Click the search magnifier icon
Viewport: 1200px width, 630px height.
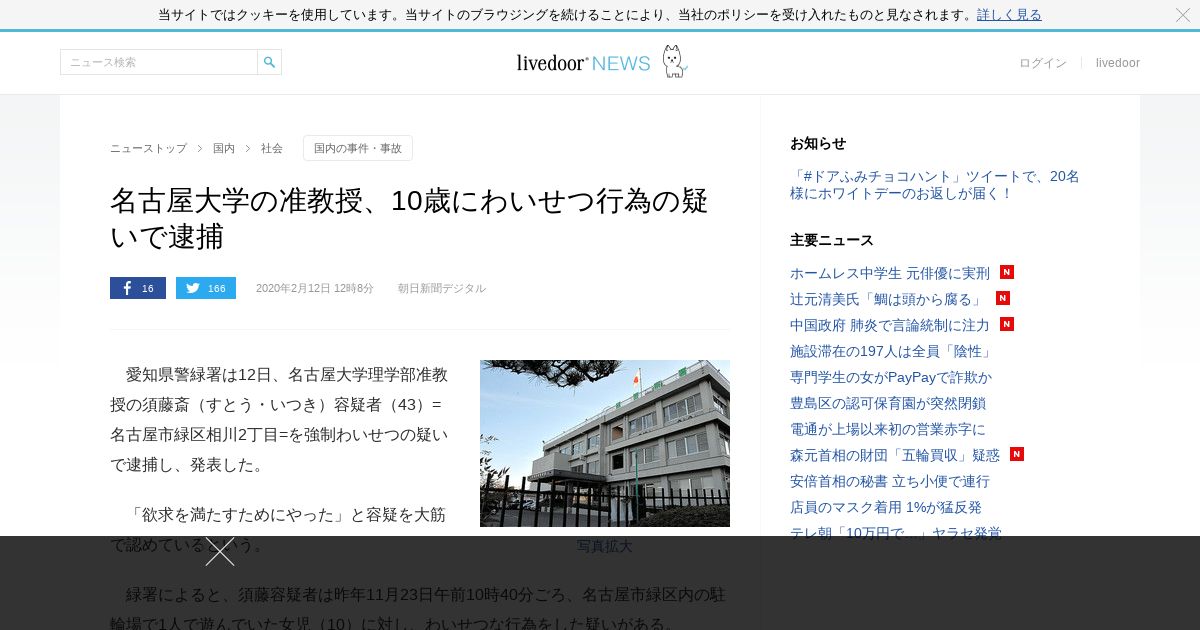(269, 62)
